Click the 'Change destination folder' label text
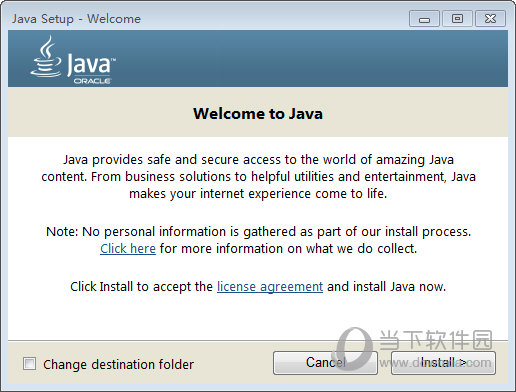516x392 pixels. pos(118,364)
